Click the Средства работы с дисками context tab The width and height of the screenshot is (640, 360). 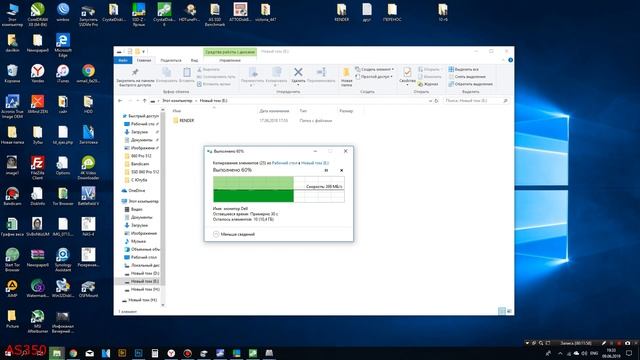point(230,52)
